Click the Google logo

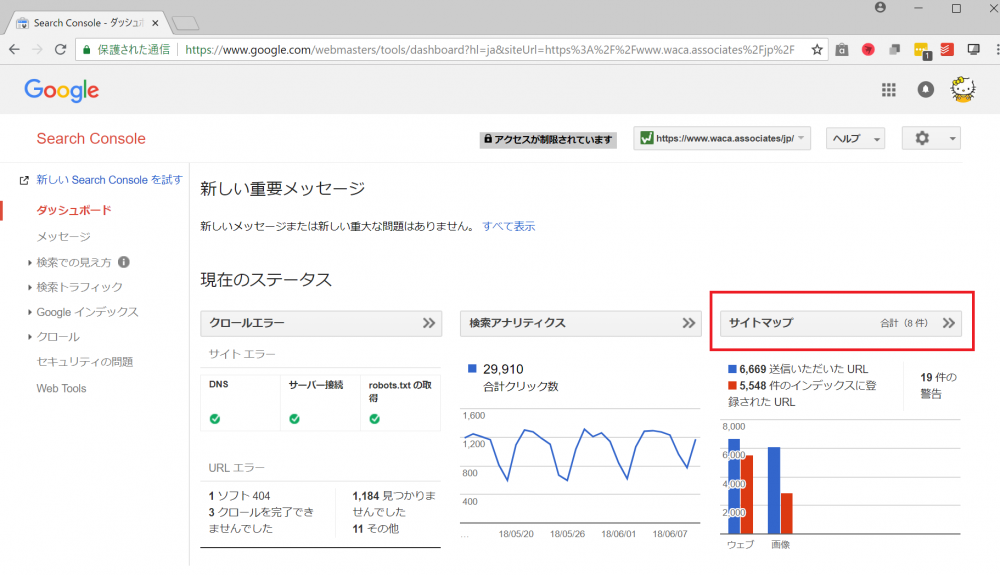(x=61, y=91)
